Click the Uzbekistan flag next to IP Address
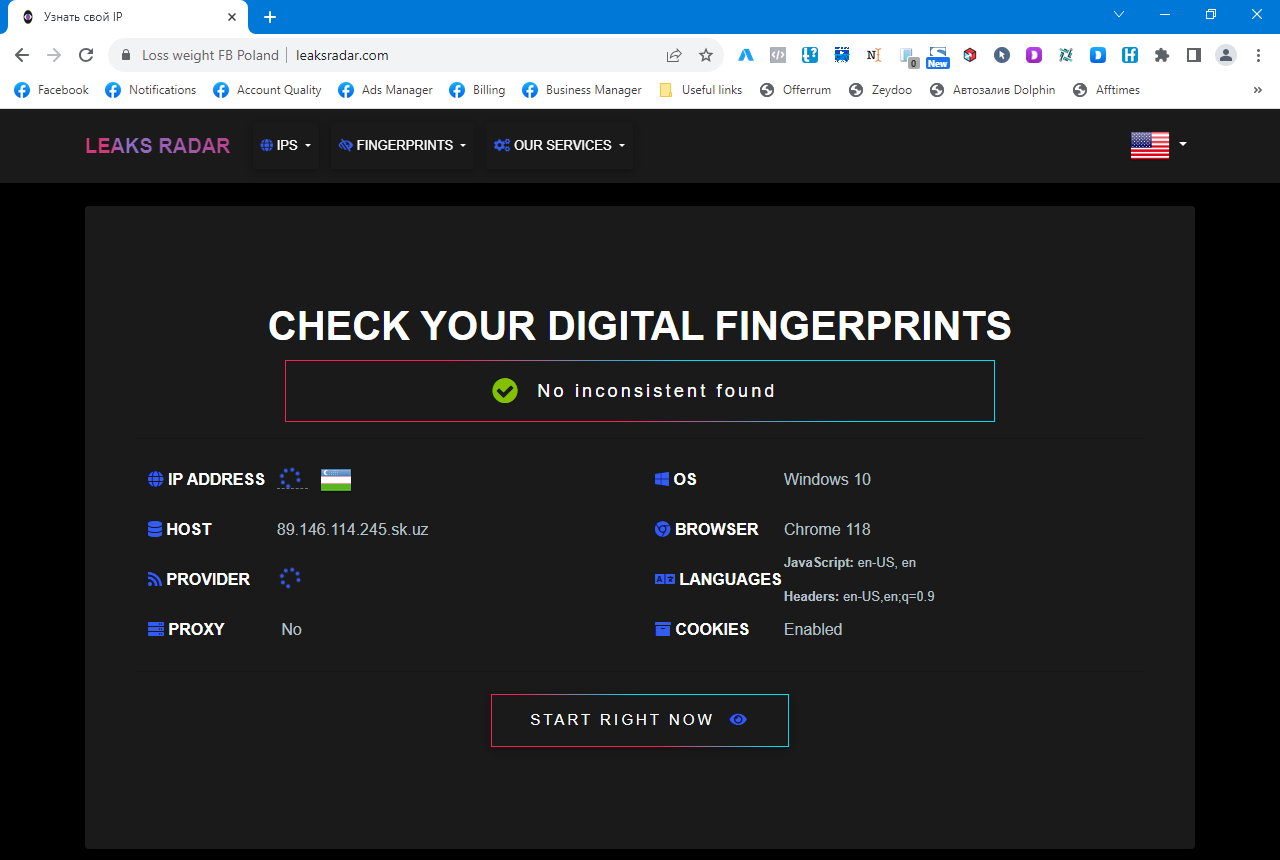The width and height of the screenshot is (1280, 860). [336, 480]
